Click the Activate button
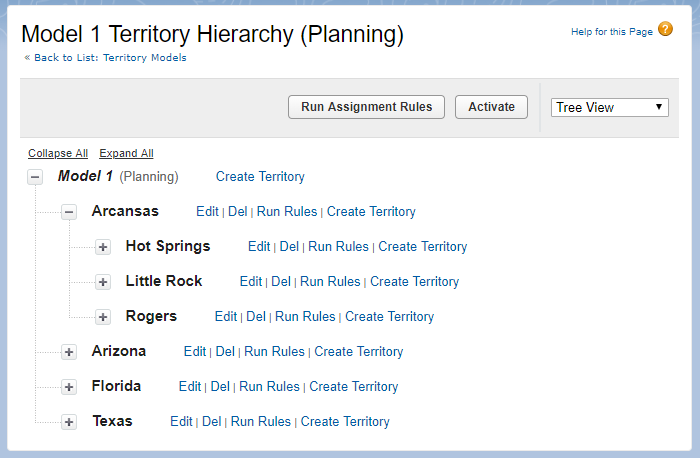Viewport: 700px width, 458px height. coord(491,107)
